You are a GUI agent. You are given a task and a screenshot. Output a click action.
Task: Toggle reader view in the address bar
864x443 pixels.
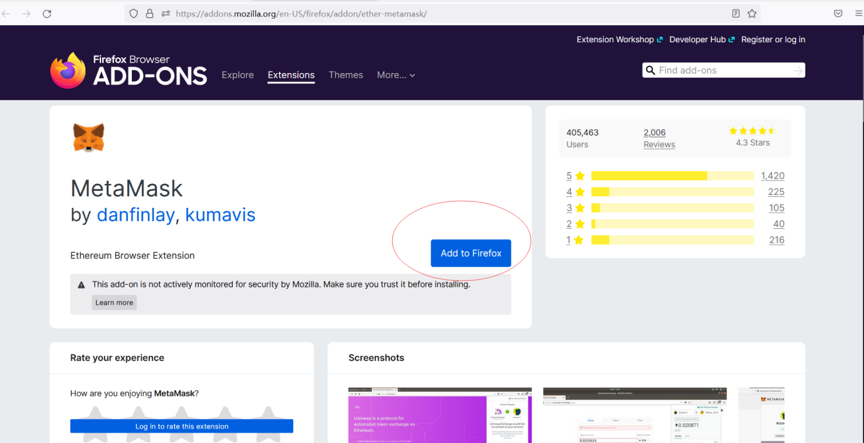pos(736,14)
